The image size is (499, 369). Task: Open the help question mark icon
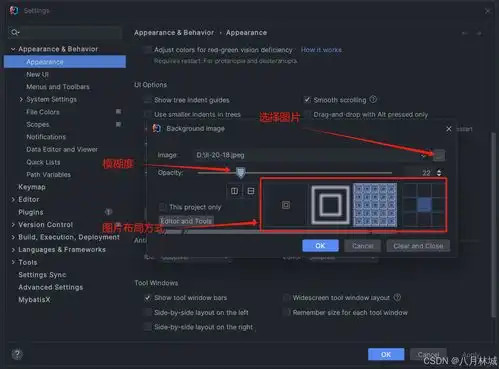point(17,354)
